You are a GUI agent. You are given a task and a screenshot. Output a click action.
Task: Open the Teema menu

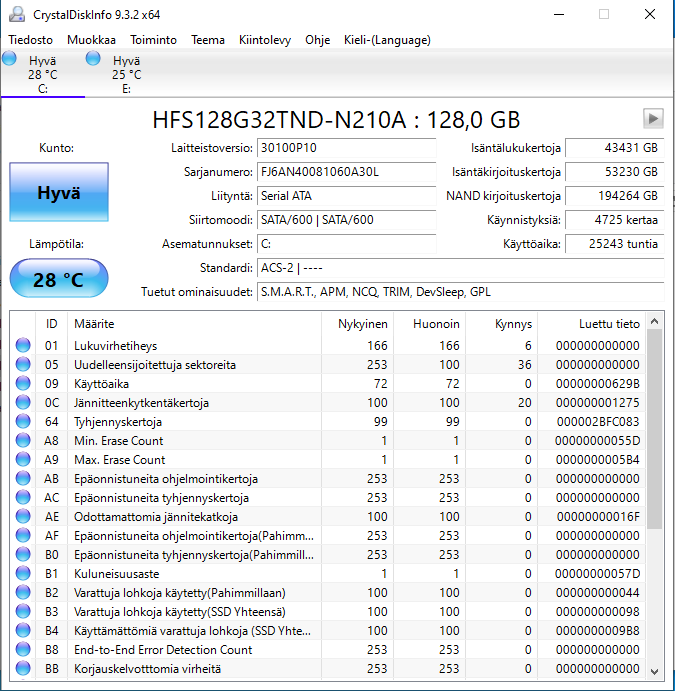point(208,40)
